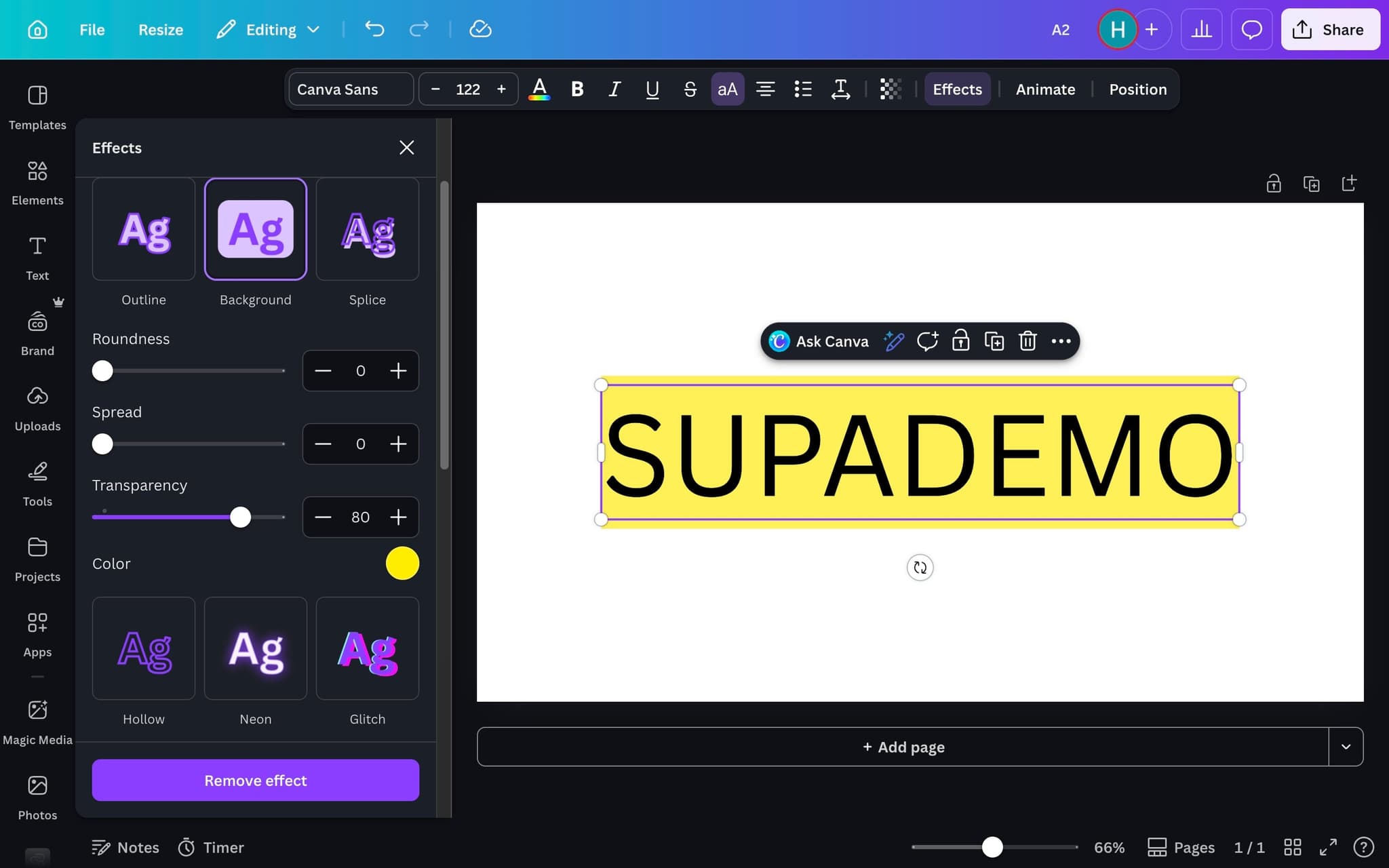The image size is (1389, 868).
Task: Toggle underline formatting
Action: click(x=651, y=89)
